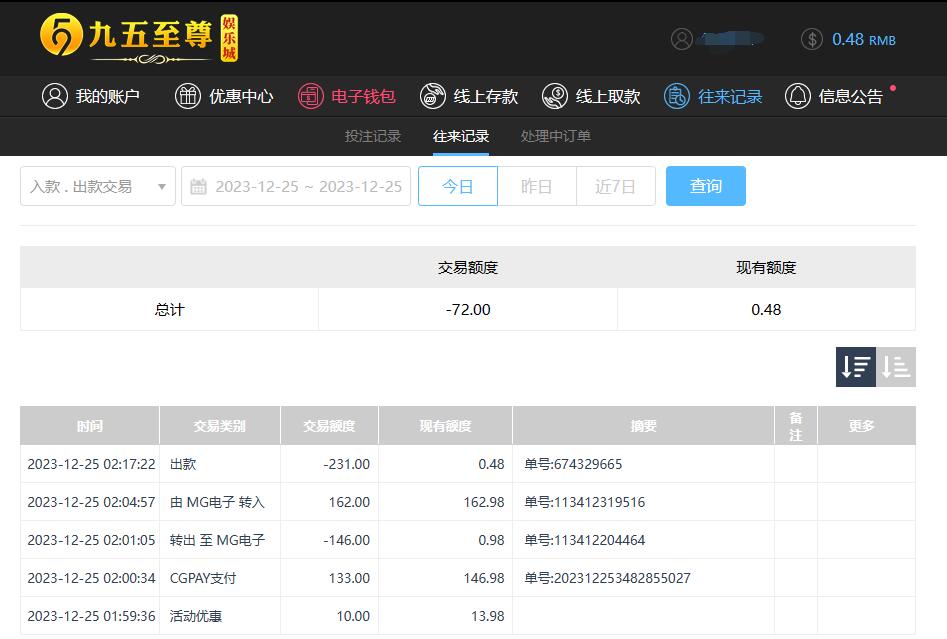This screenshot has height=639, width=947.
Task: Open 优惠中心 gift icon
Action: (x=188, y=96)
